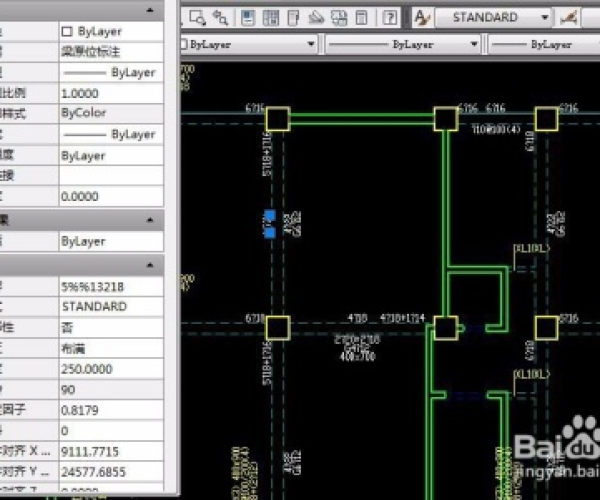Viewport: 600px width, 500px height.
Task: Open the QuickCalc calculator icon
Action: coord(360,17)
